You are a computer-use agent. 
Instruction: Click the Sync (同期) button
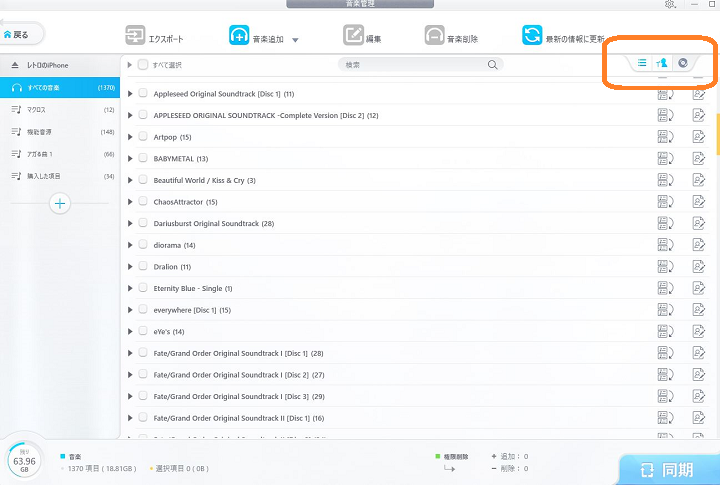669,469
